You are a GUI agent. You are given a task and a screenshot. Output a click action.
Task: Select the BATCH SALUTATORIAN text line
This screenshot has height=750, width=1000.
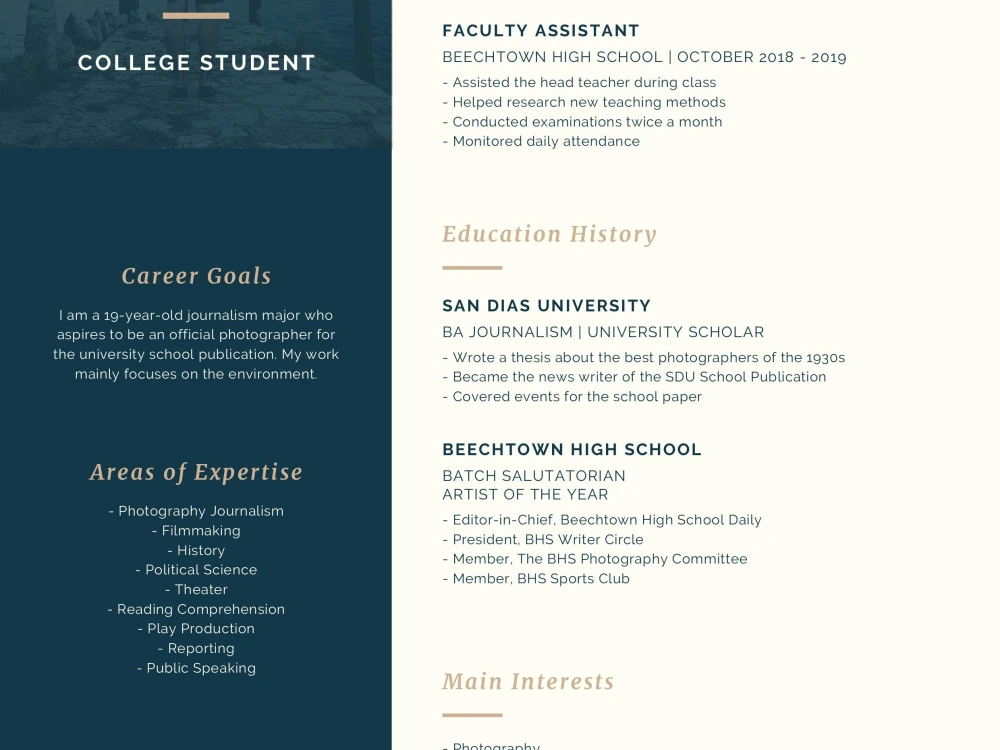(x=534, y=476)
